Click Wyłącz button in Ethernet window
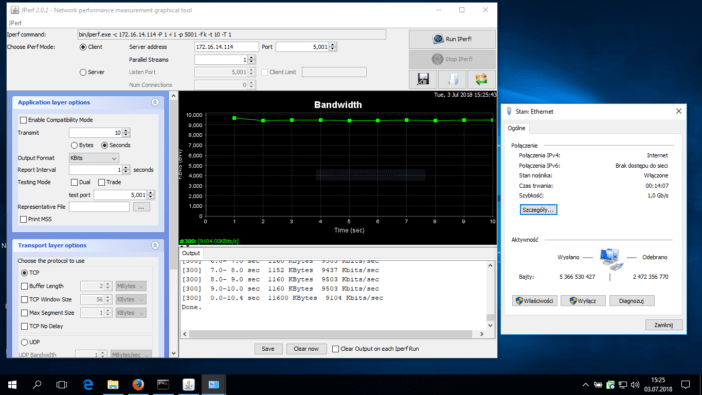Screen dimensions: 702x395 click(x=583, y=301)
